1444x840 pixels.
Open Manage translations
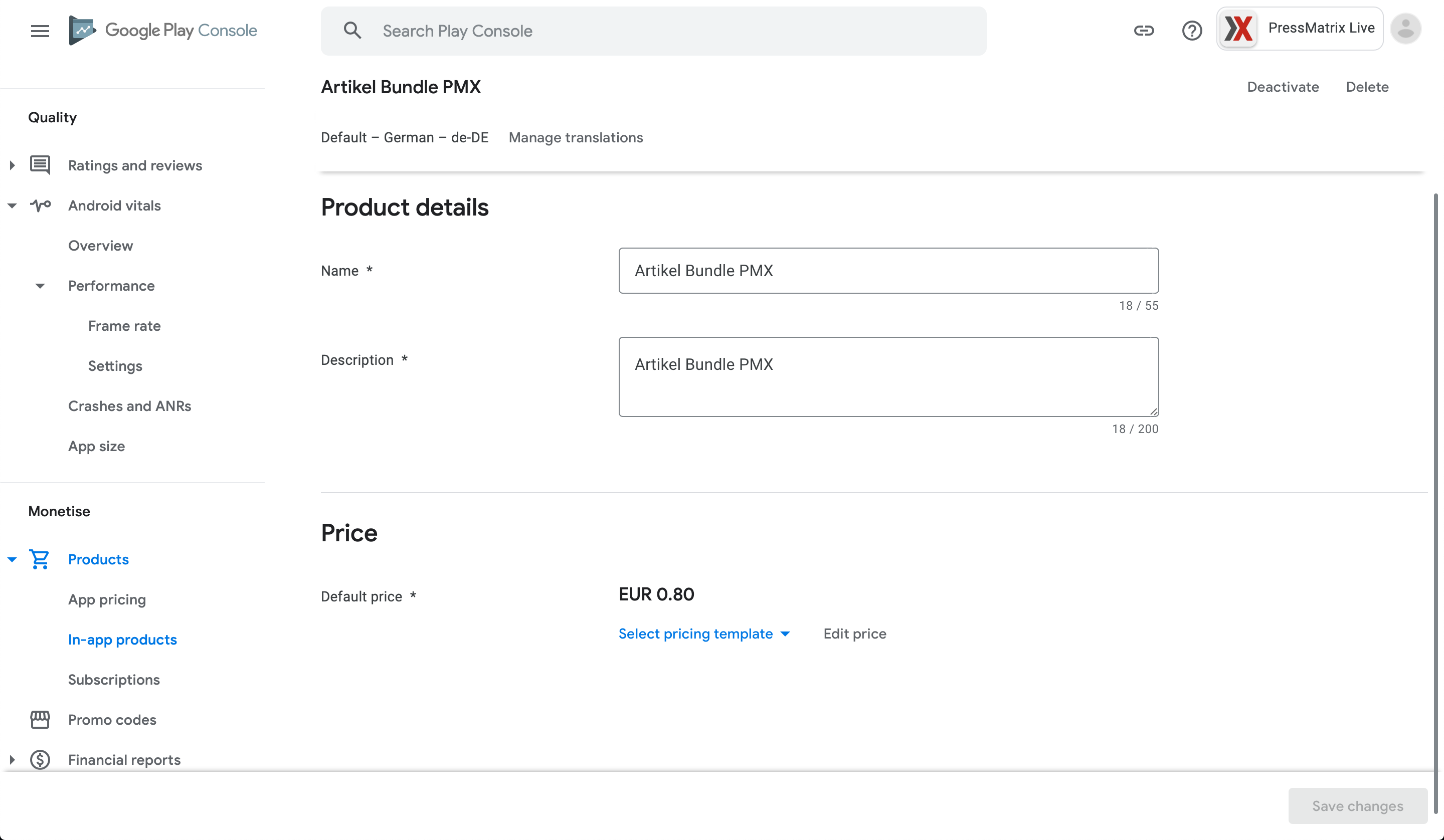pos(576,137)
